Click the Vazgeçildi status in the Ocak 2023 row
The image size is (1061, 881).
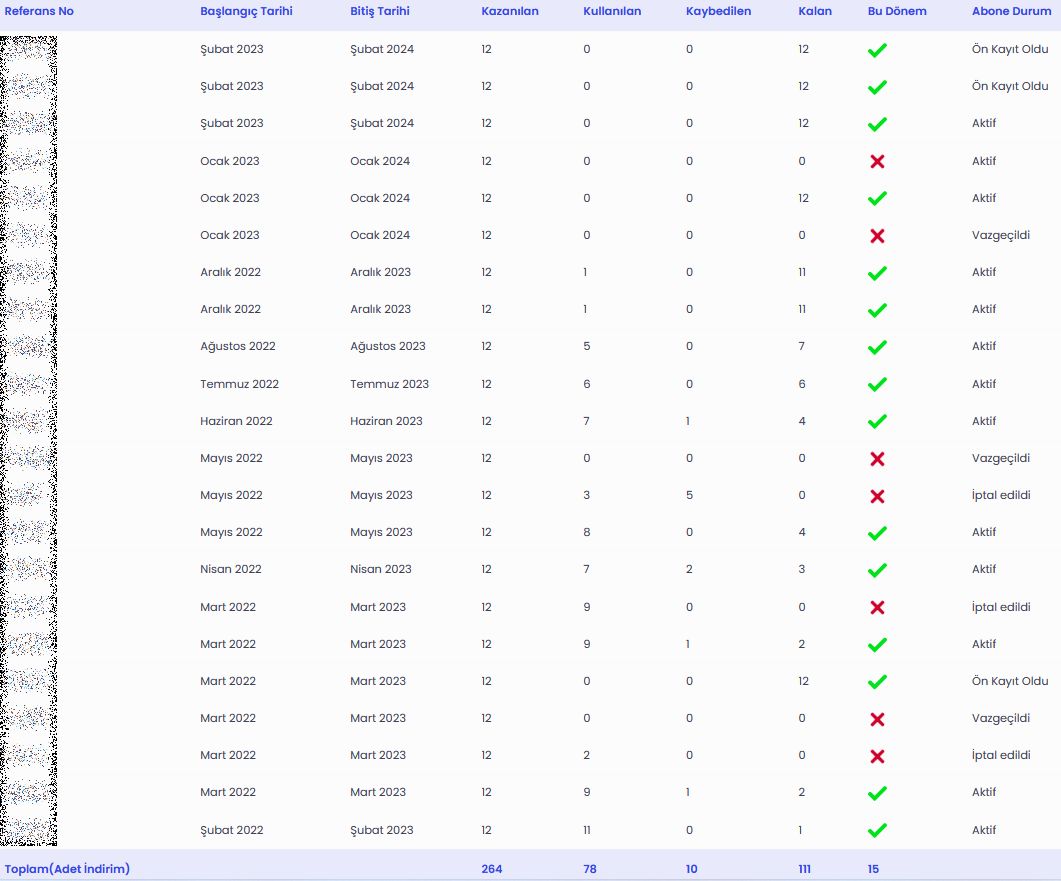pos(1001,235)
